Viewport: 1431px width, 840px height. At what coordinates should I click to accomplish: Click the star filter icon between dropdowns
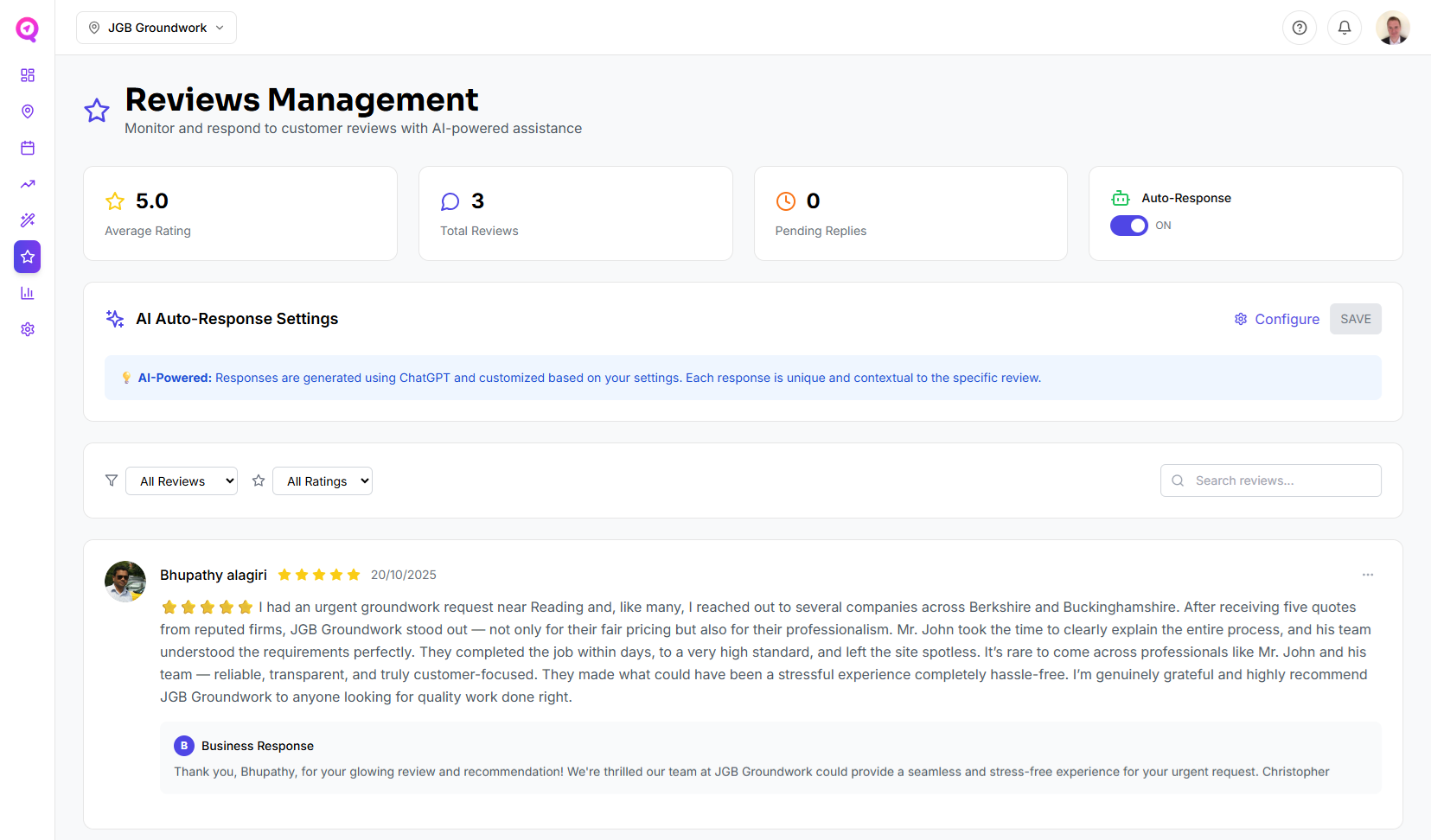click(258, 480)
